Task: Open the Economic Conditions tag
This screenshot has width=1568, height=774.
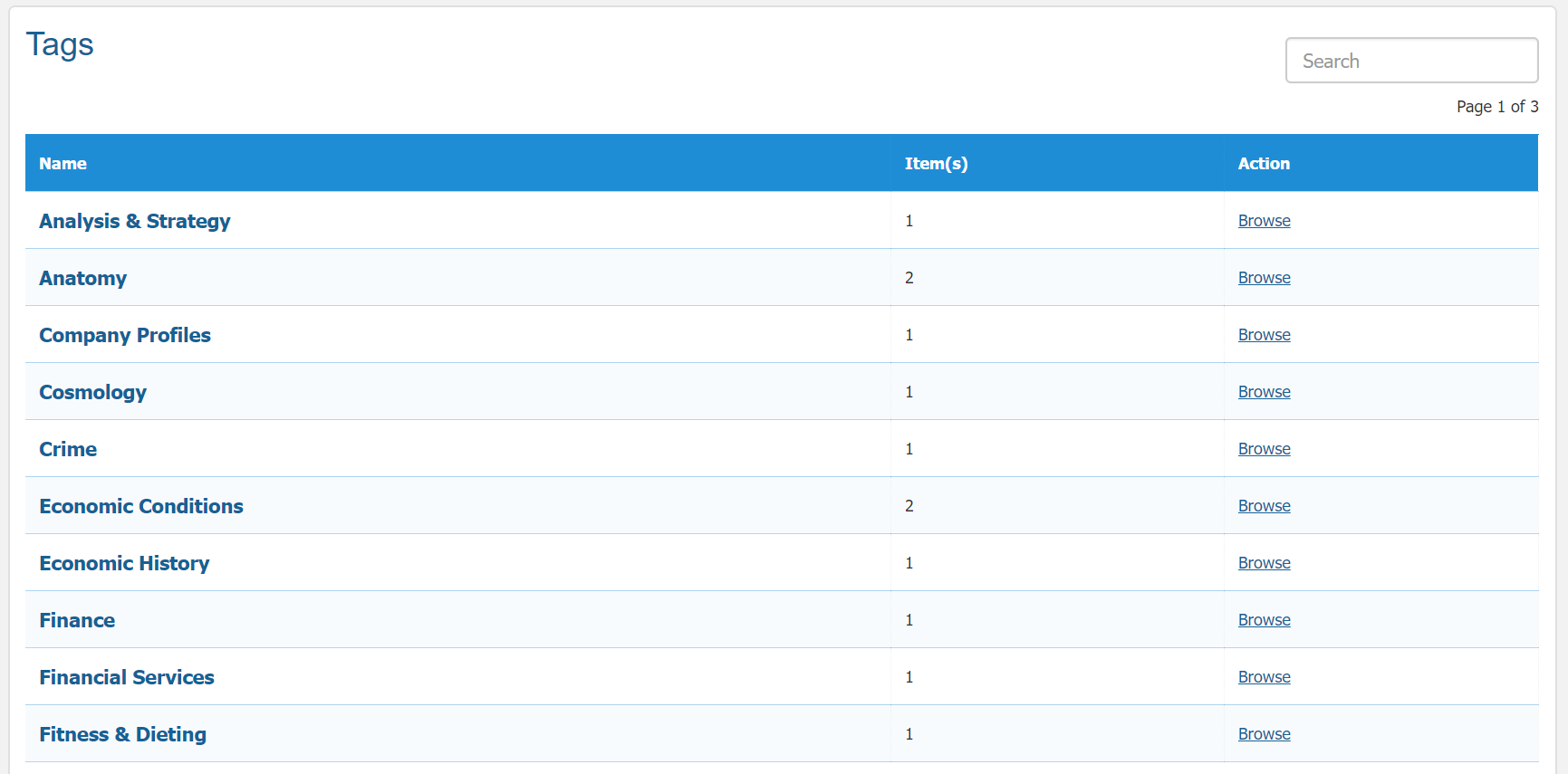Action: pyautogui.click(x=141, y=506)
